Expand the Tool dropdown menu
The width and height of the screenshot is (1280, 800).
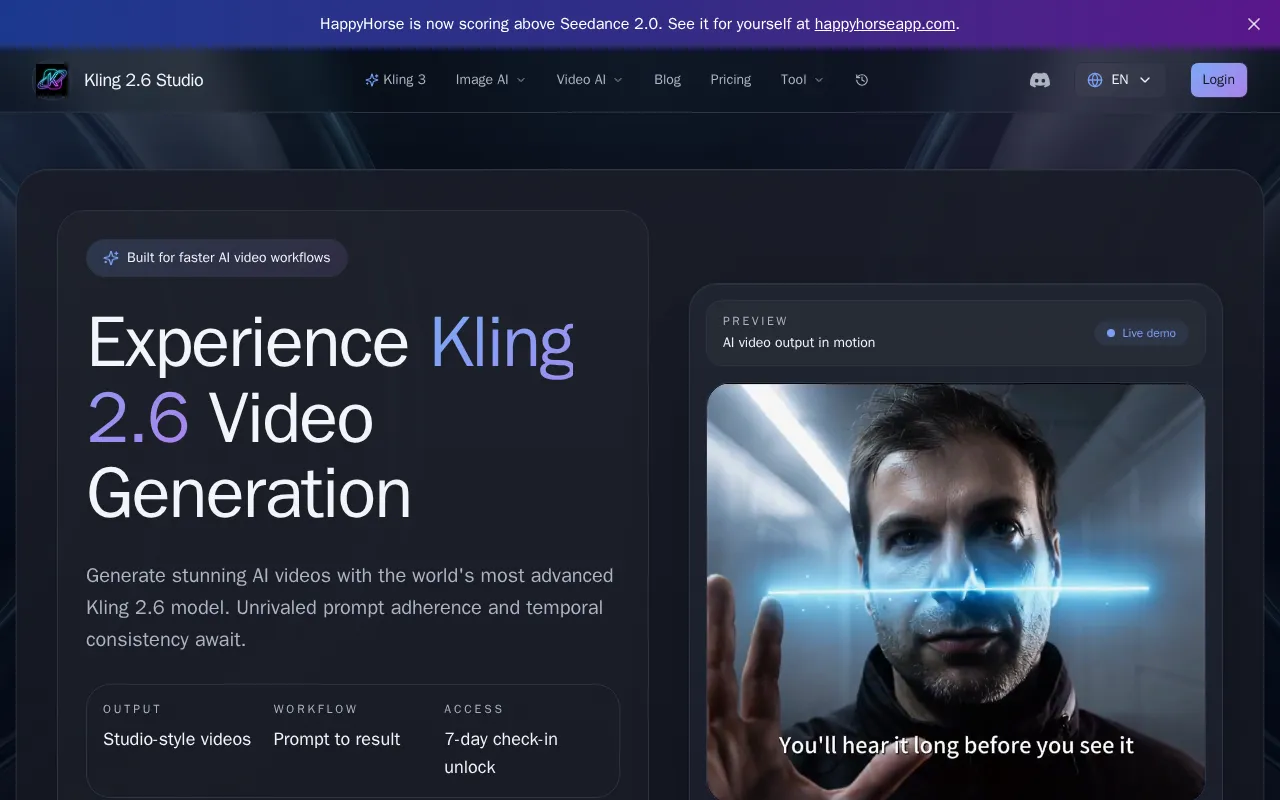click(802, 80)
